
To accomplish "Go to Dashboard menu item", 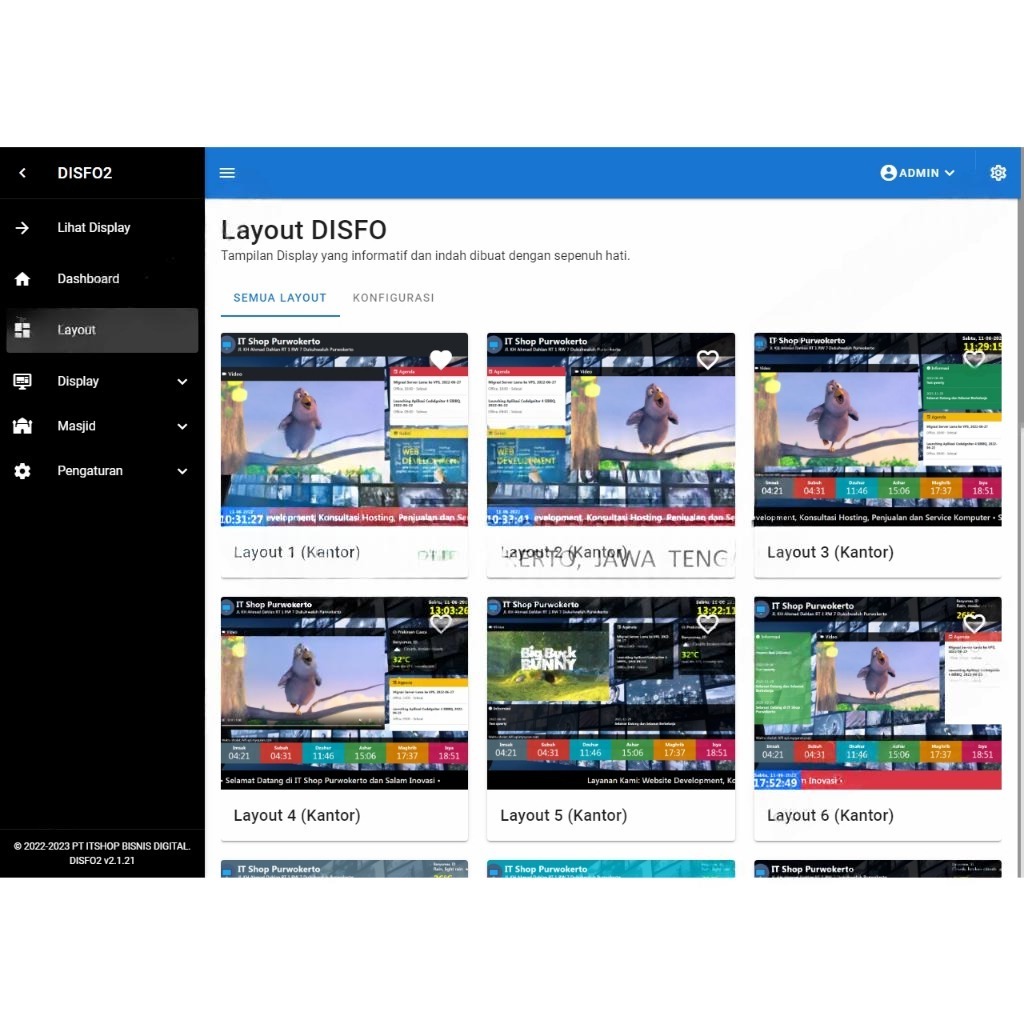I will [102, 279].
